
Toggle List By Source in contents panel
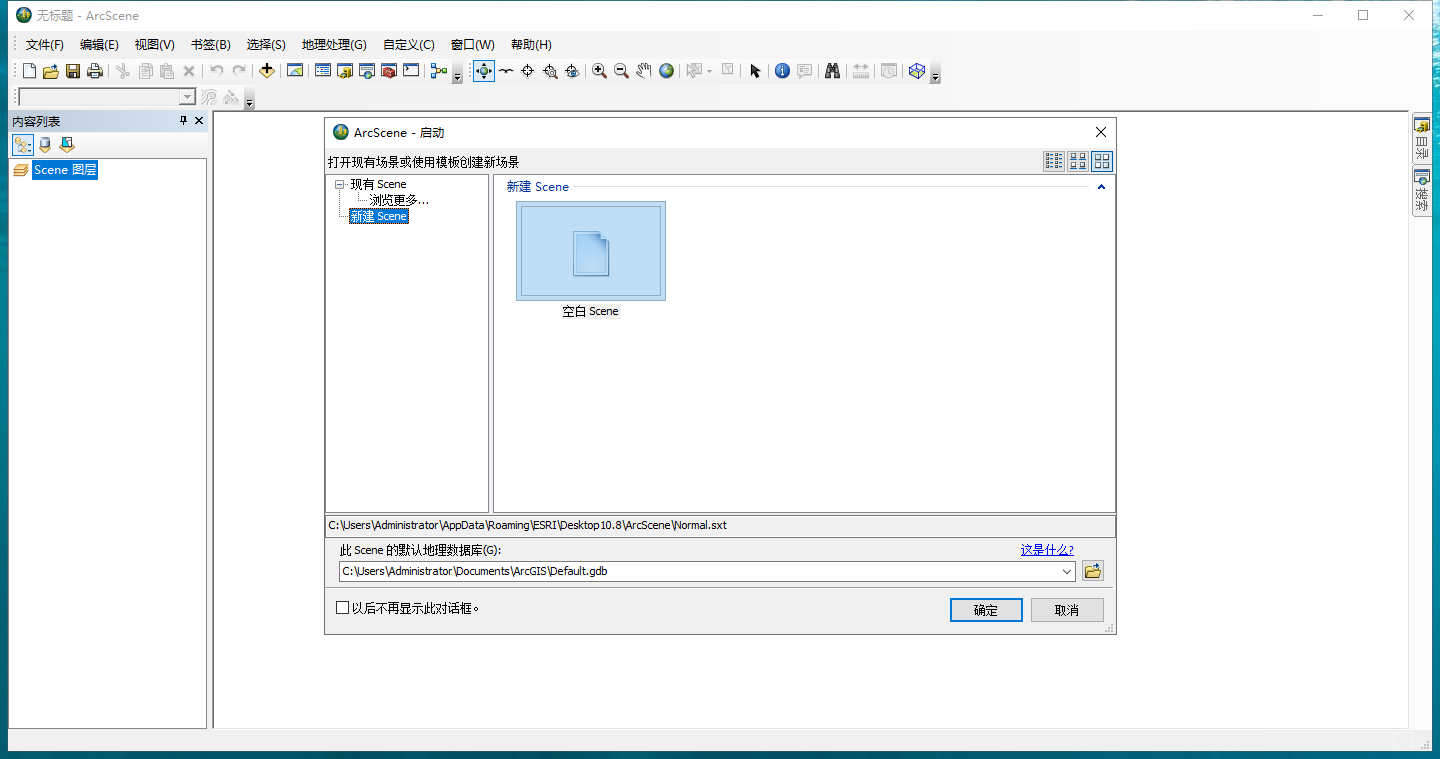pos(45,145)
